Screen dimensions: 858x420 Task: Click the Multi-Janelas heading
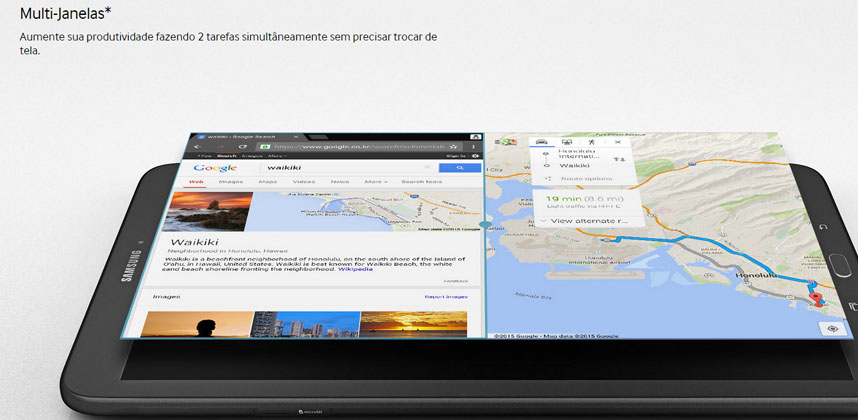tap(66, 14)
